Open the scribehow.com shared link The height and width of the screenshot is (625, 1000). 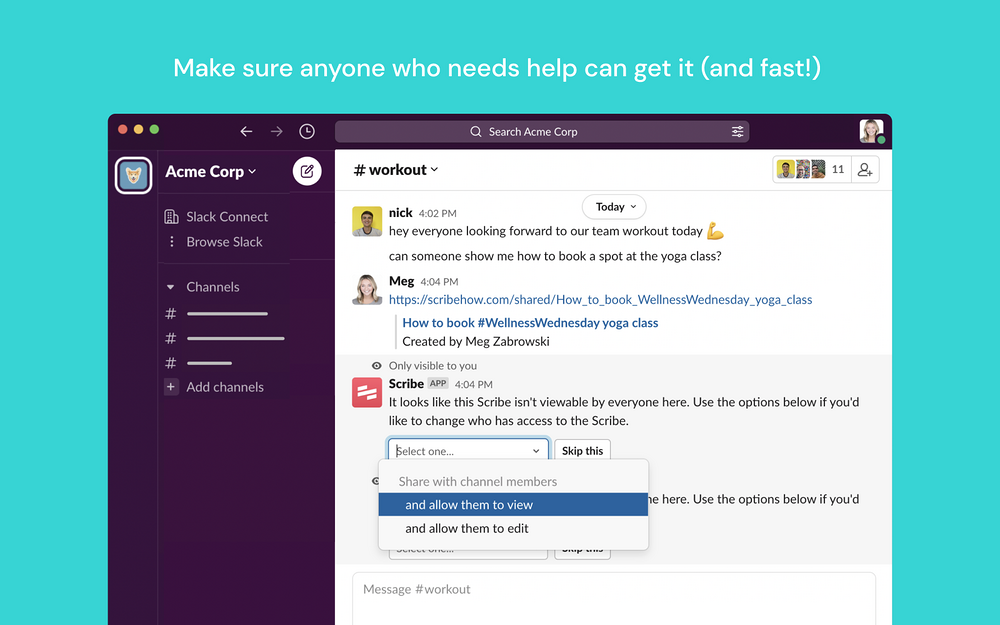click(x=600, y=300)
